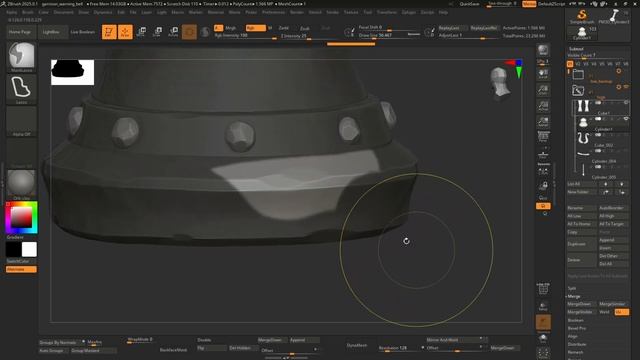Click the BPR render icon
Image resolution: width=640 pixels, height=360 pixels.
(x=543, y=50)
